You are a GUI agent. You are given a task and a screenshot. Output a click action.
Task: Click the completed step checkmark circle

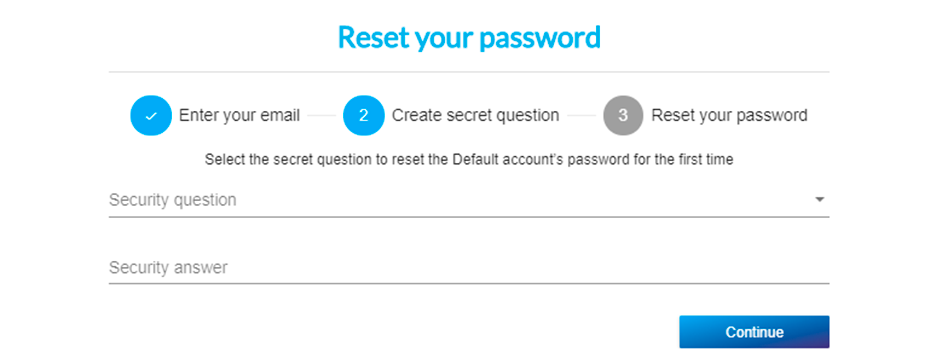(x=151, y=115)
